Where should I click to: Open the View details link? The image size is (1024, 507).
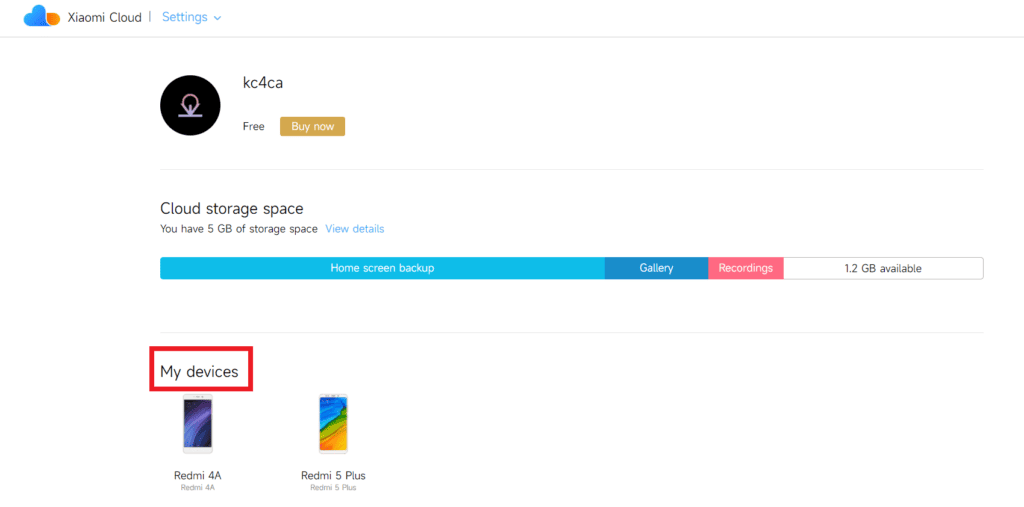click(x=355, y=229)
